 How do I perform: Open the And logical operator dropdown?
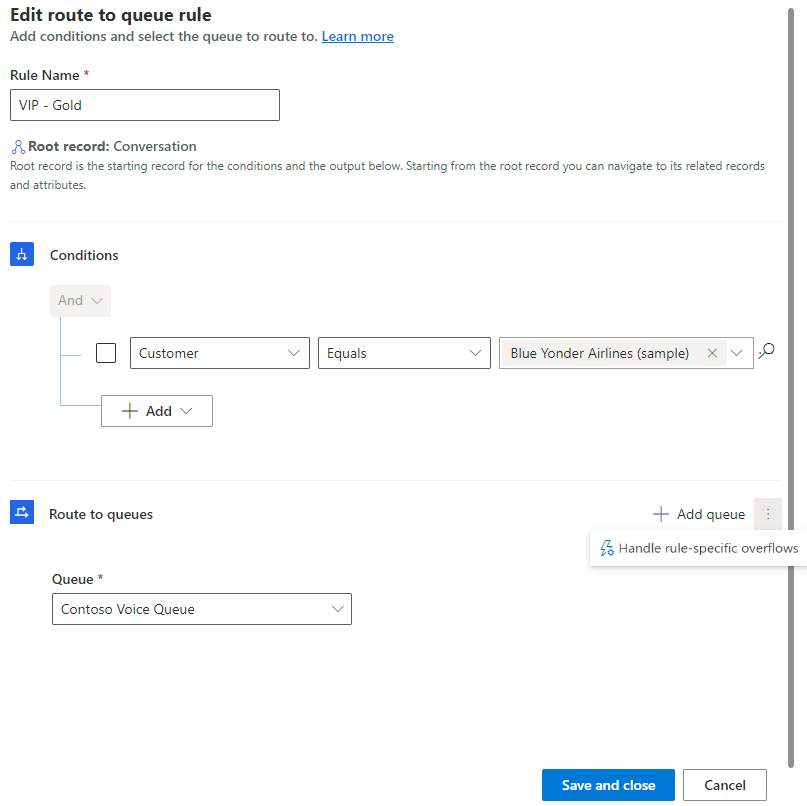coord(80,300)
